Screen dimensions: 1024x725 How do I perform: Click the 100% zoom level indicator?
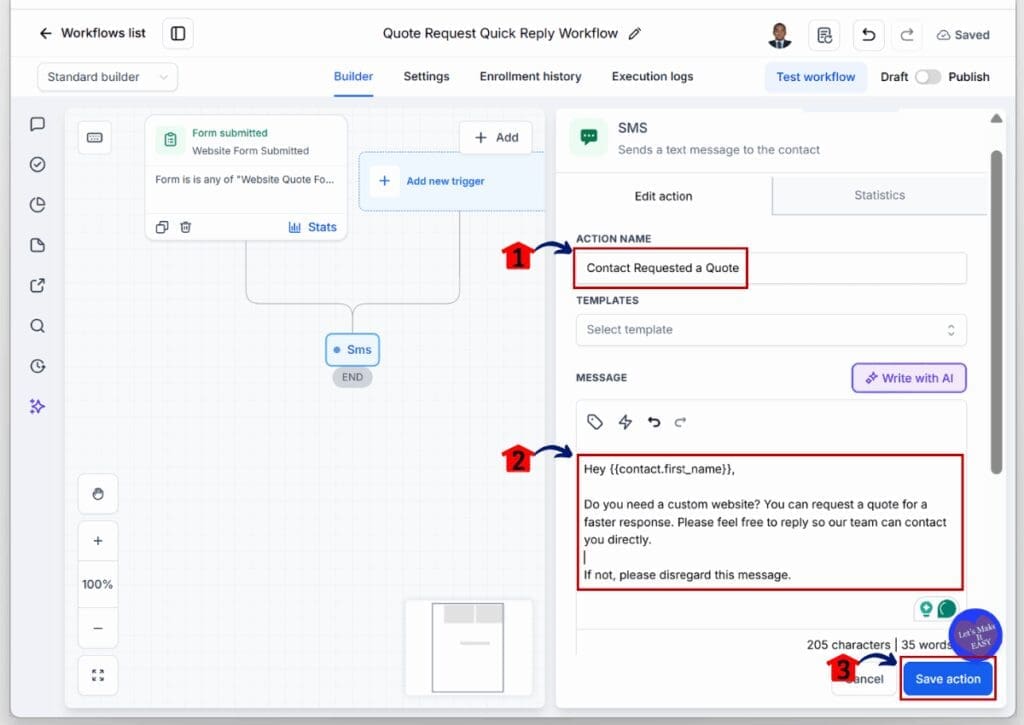tap(97, 585)
